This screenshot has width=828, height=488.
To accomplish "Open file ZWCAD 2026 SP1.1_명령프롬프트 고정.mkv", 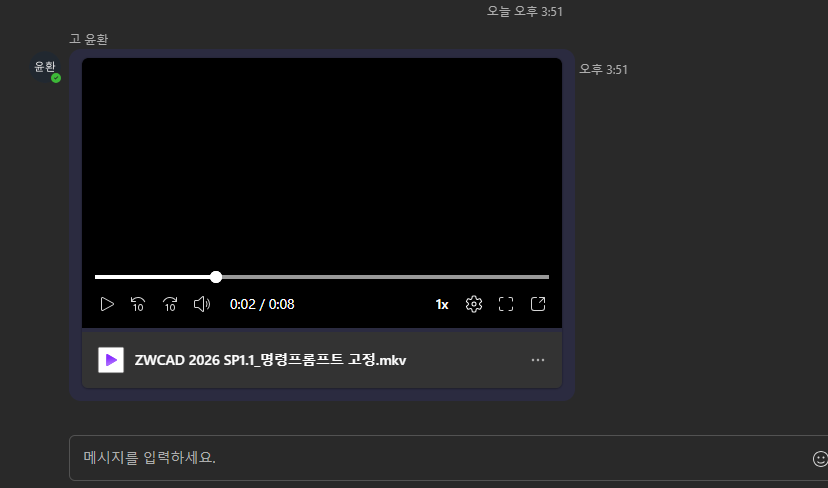I will 270,360.
